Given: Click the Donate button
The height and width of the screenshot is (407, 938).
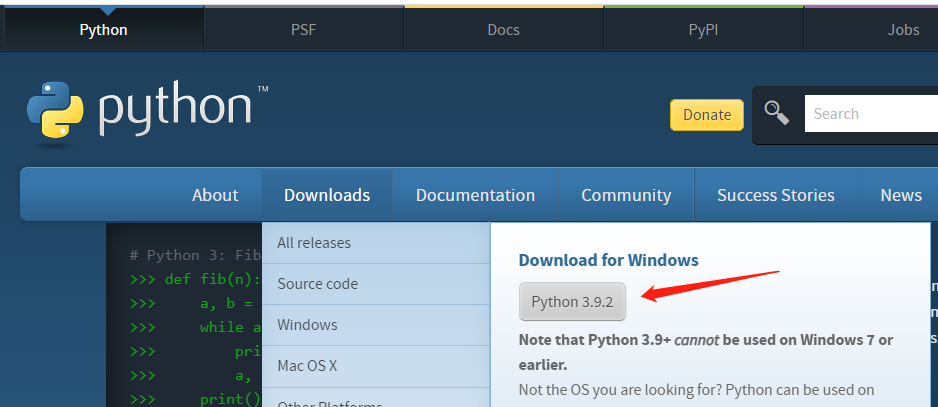Looking at the screenshot, I should pyautogui.click(x=707, y=115).
